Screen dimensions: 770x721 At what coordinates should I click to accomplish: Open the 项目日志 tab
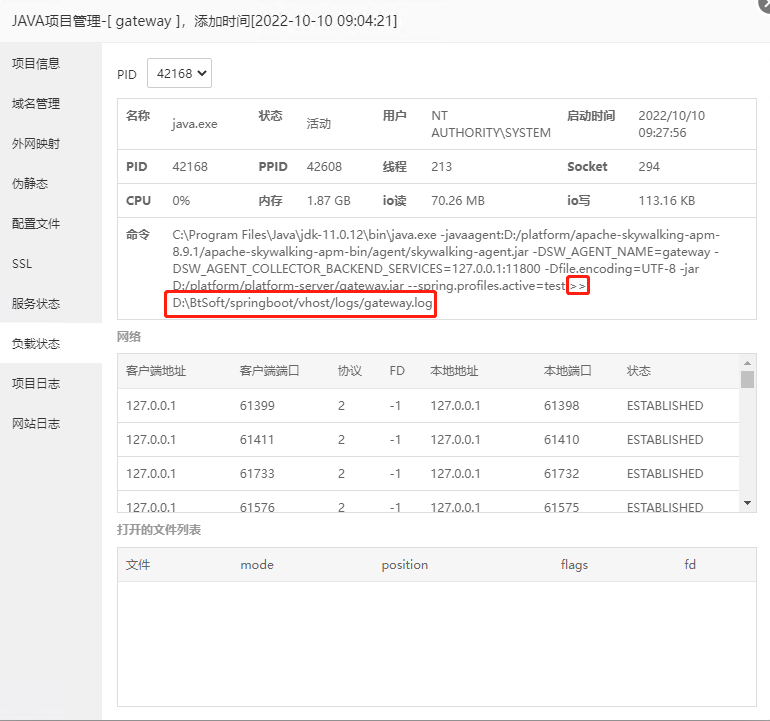click(x=36, y=384)
